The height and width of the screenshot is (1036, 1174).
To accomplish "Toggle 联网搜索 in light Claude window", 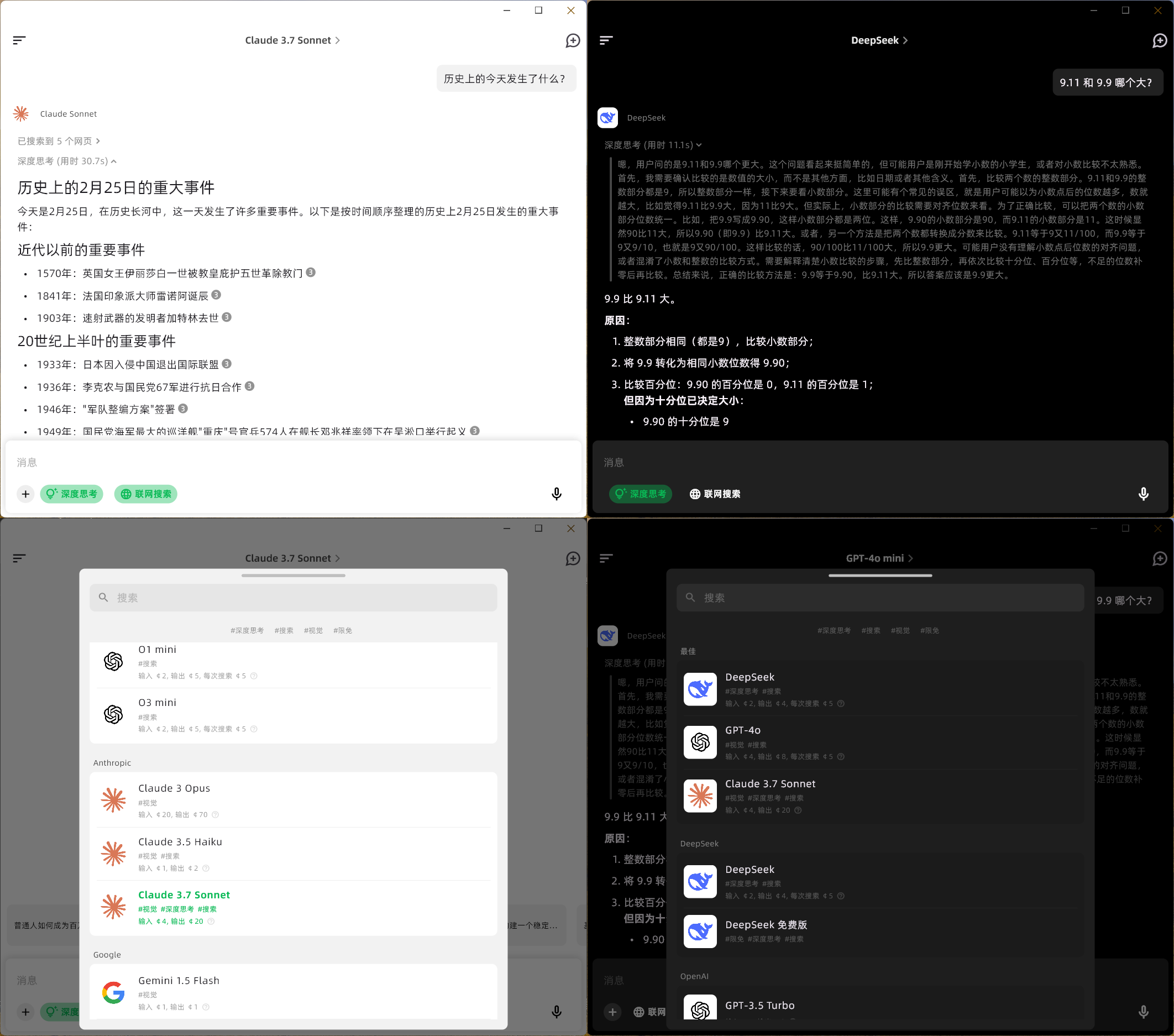I will pyautogui.click(x=146, y=494).
